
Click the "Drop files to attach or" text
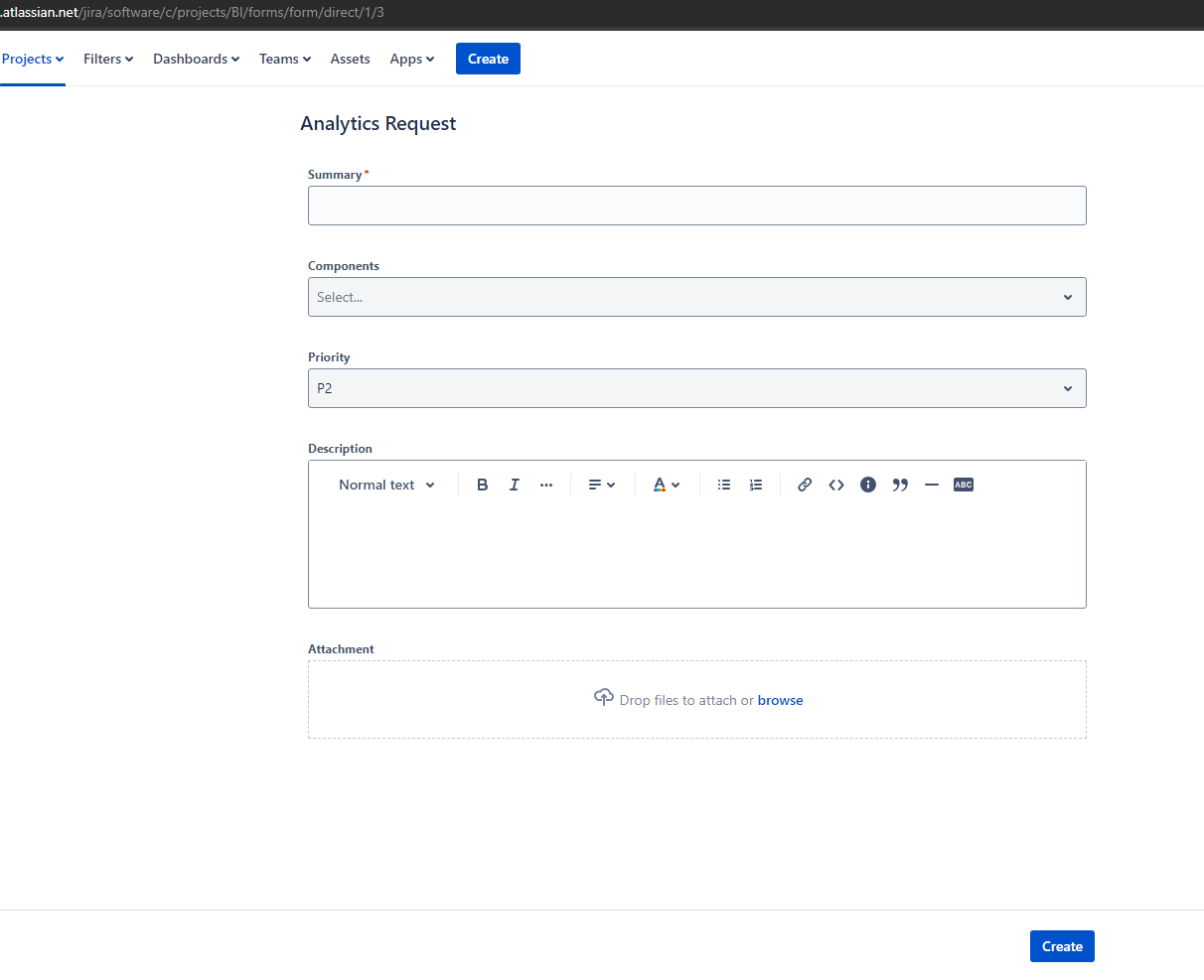click(686, 700)
